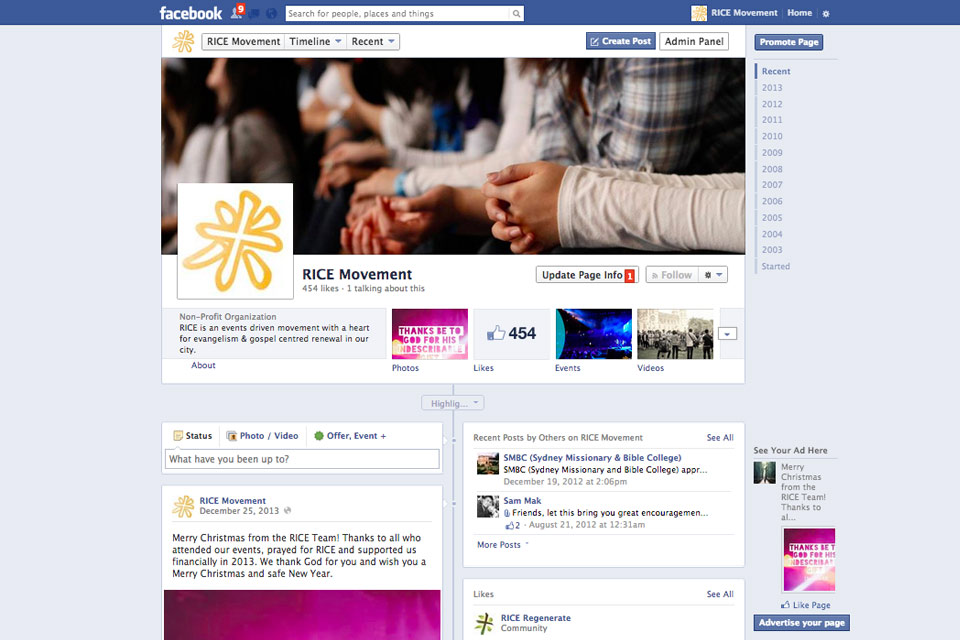Expand More Posts link
The width and height of the screenshot is (960, 640).
click(x=502, y=544)
